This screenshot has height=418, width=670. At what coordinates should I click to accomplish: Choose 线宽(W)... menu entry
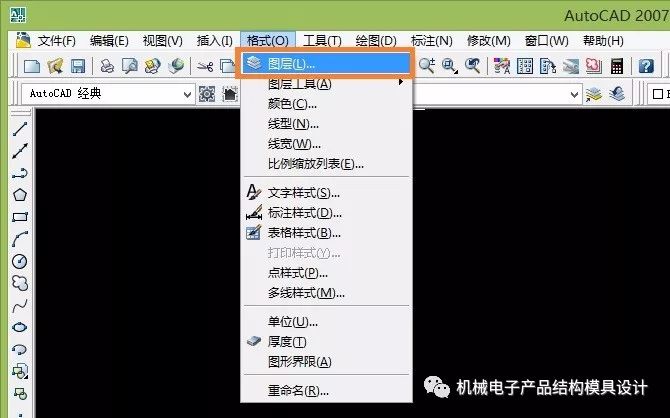coord(327,144)
